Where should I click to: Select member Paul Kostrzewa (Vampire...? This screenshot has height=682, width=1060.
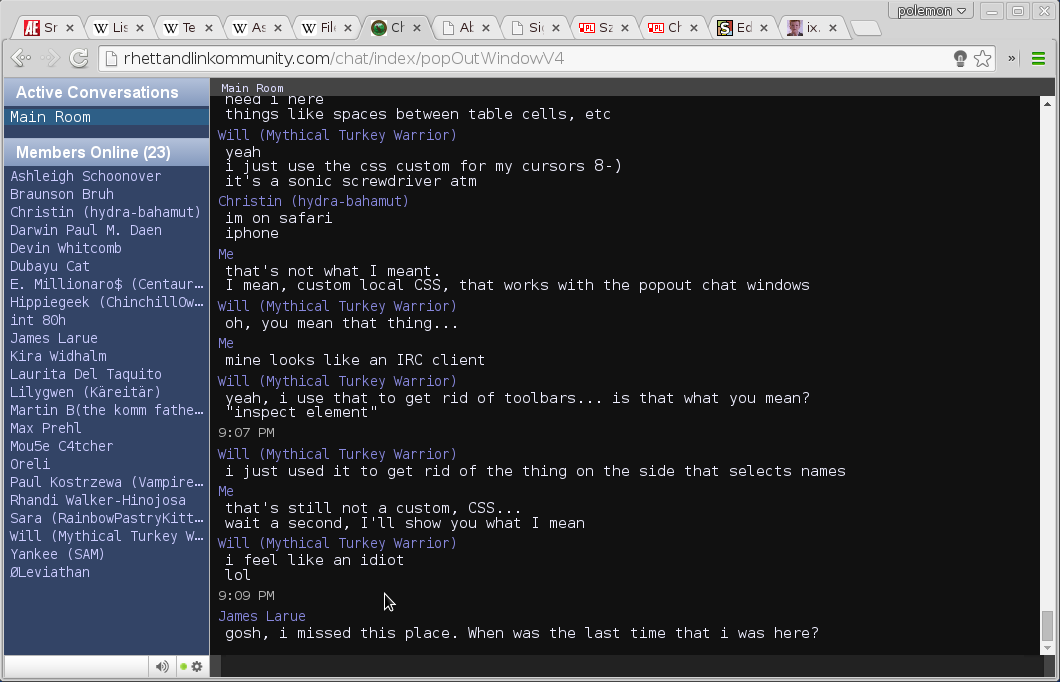(x=107, y=483)
